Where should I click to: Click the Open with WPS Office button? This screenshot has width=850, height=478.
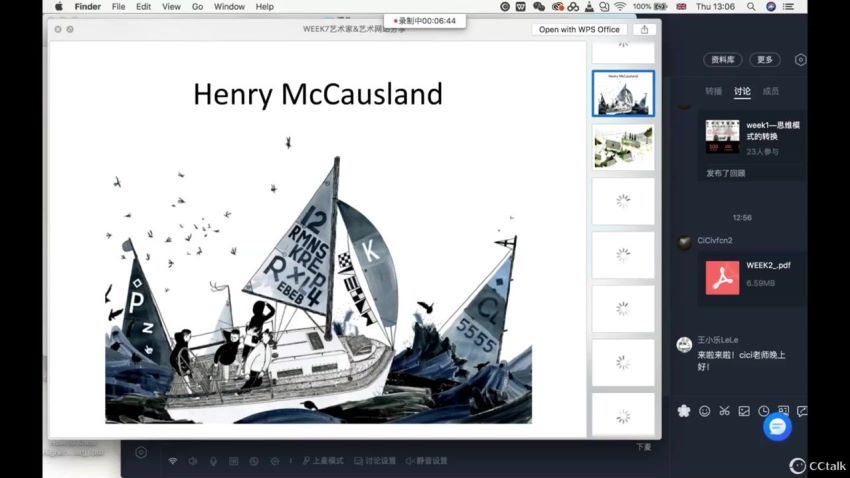(x=579, y=29)
